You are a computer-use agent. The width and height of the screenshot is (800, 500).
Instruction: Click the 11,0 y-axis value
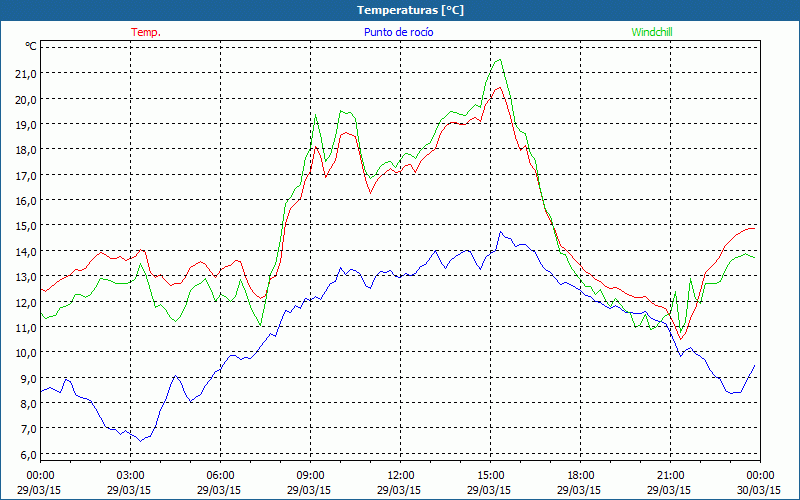(26, 328)
